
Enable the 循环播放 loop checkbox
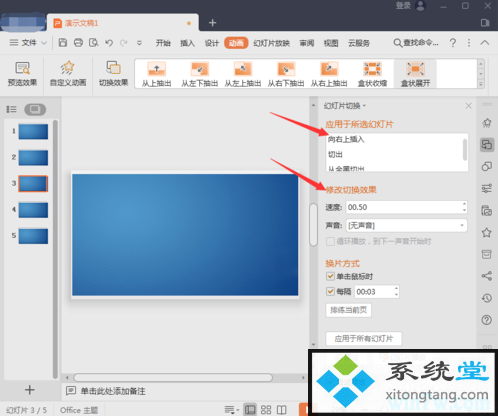(330, 241)
